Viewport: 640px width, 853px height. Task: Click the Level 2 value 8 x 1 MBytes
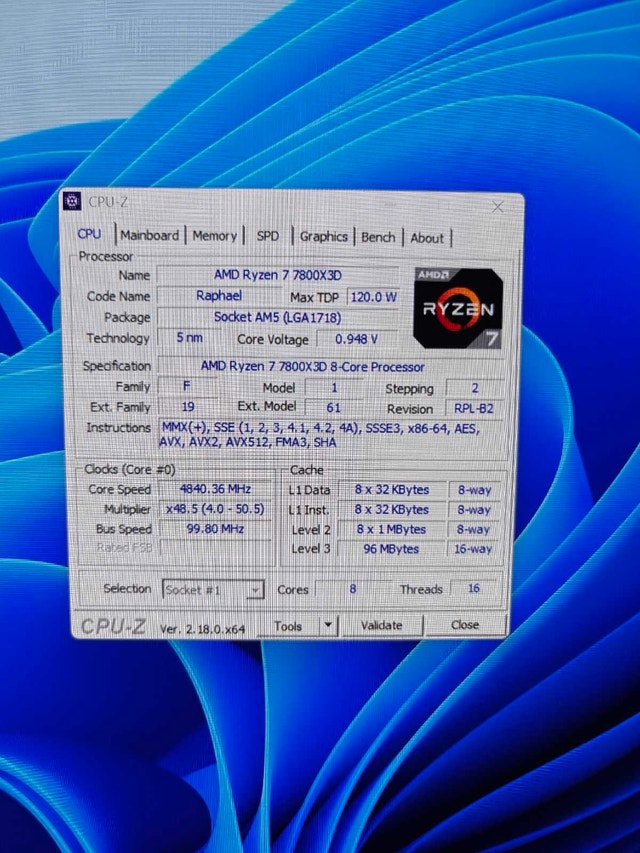click(391, 529)
